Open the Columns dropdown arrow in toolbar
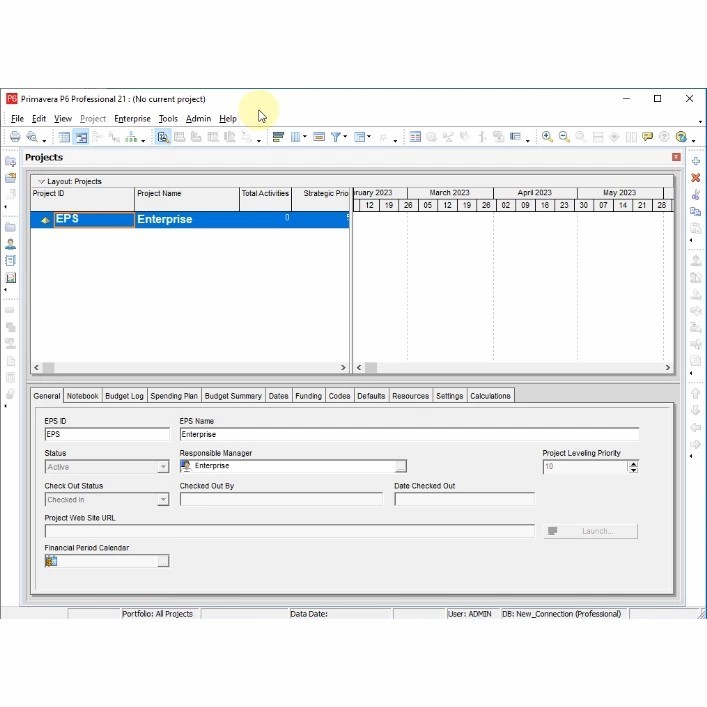This screenshot has height=707, width=707. pos(305,136)
